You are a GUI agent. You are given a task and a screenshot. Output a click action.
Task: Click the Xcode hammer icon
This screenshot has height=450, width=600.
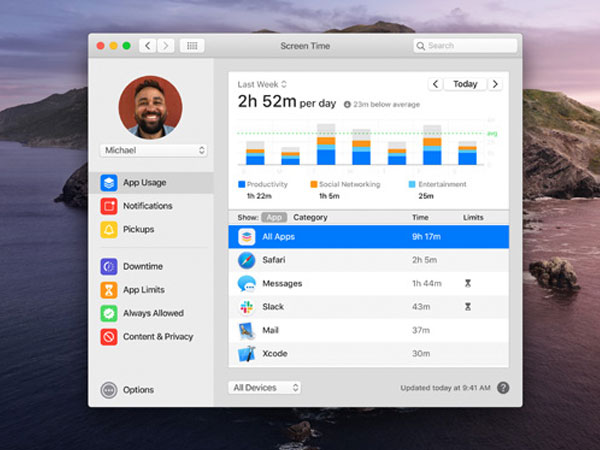coord(246,354)
